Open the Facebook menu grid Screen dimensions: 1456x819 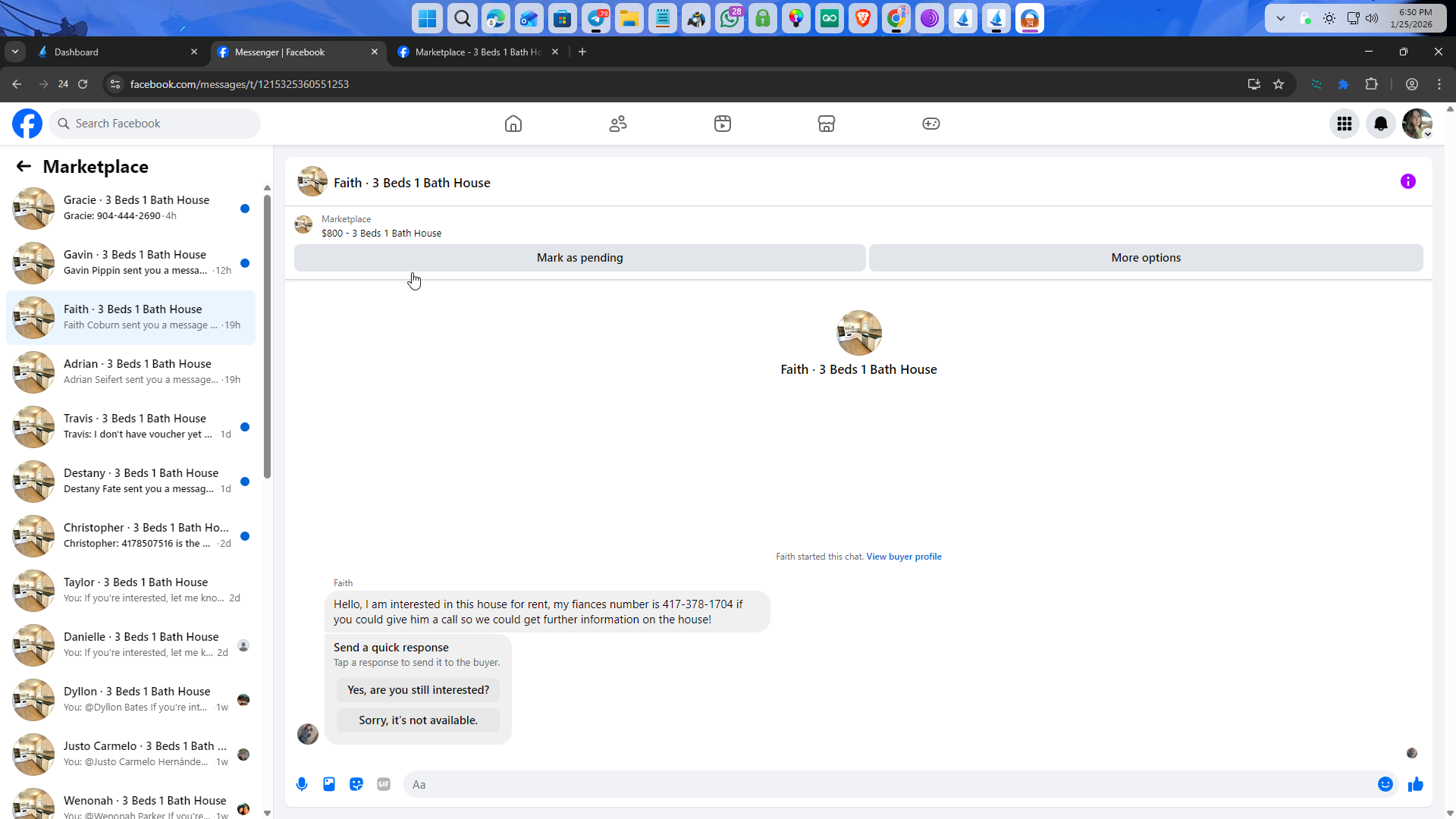1345,124
